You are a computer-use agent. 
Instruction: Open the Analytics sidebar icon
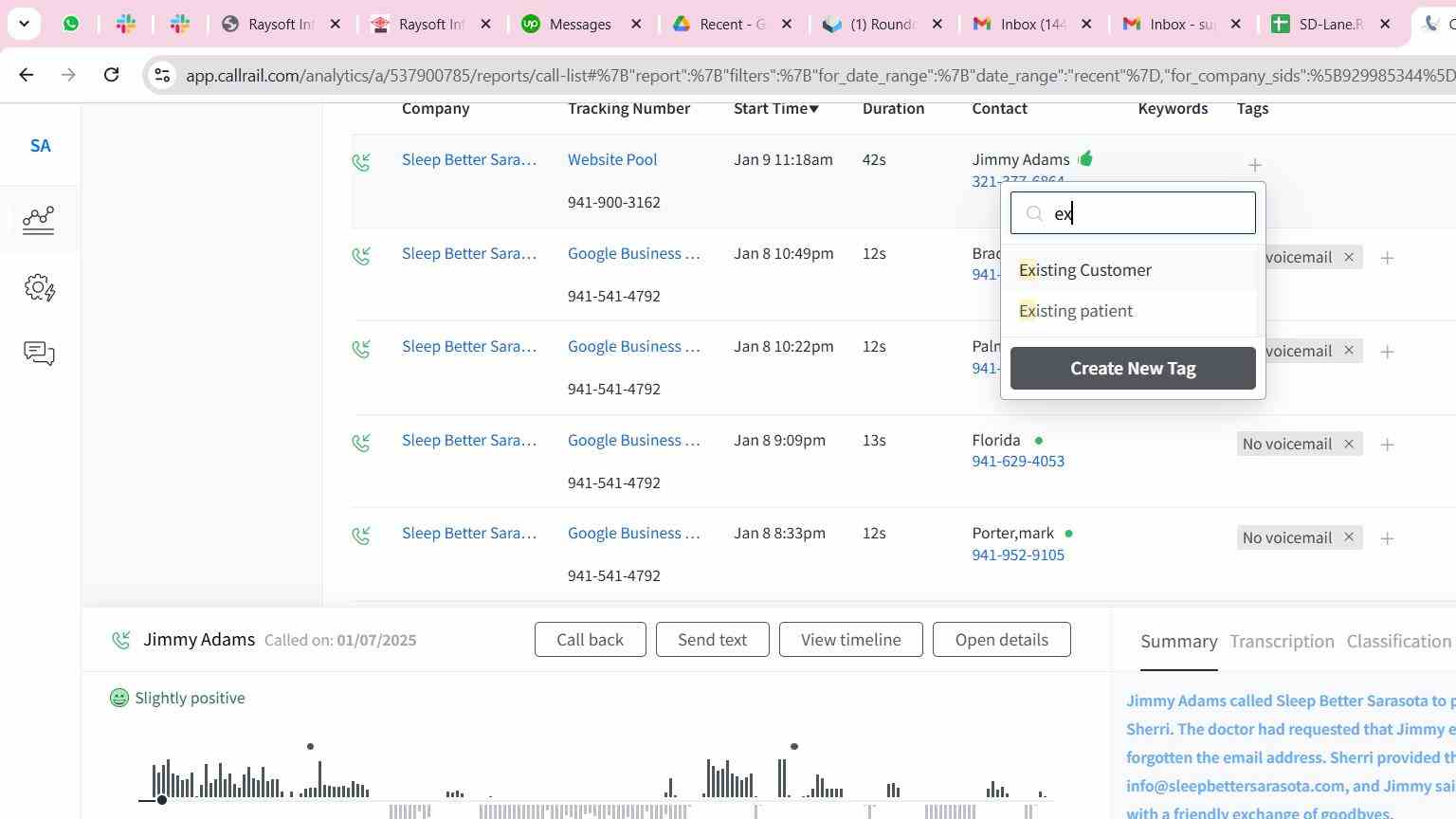(x=39, y=220)
